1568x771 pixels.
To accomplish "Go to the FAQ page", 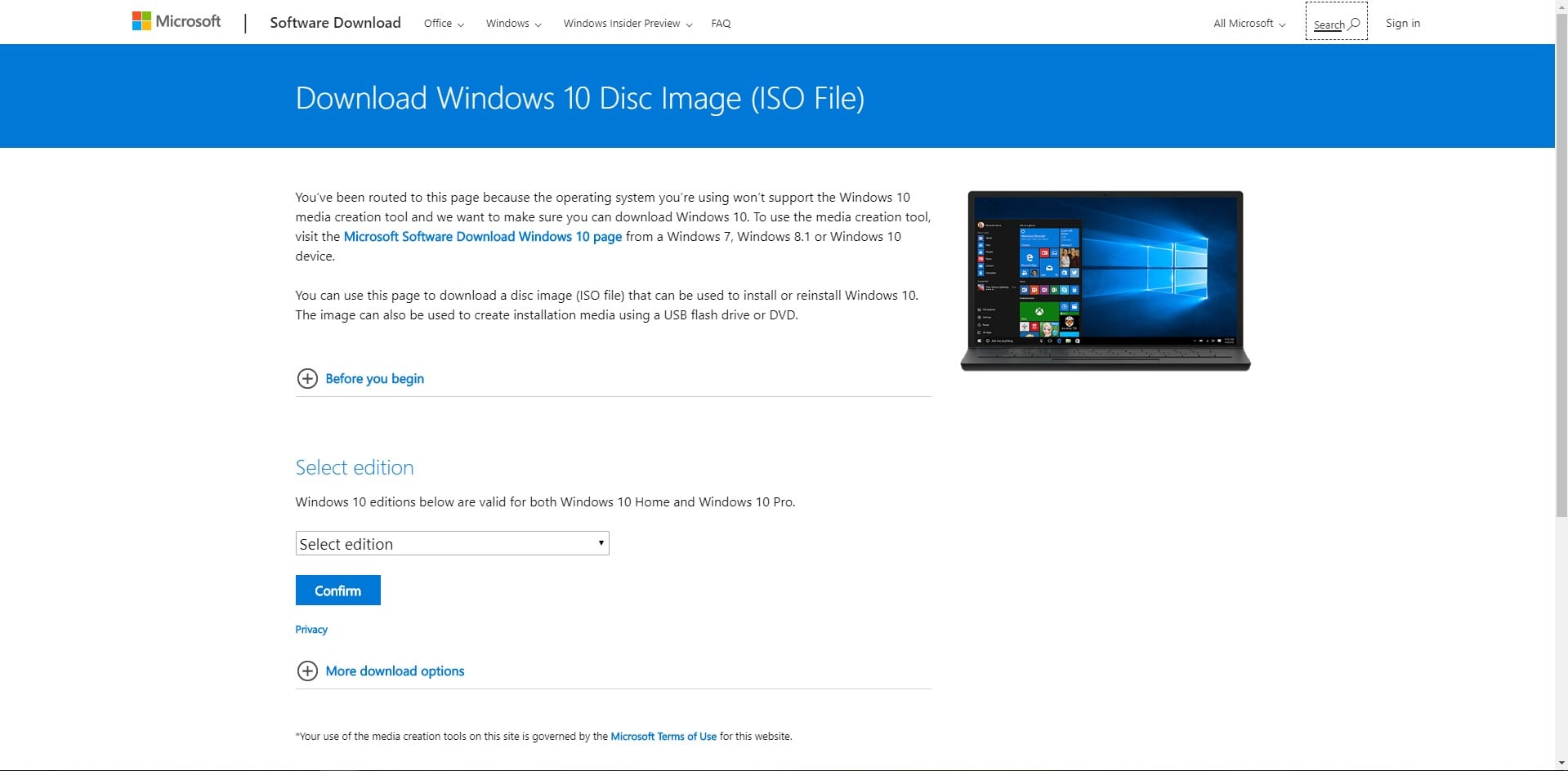I will (x=721, y=24).
